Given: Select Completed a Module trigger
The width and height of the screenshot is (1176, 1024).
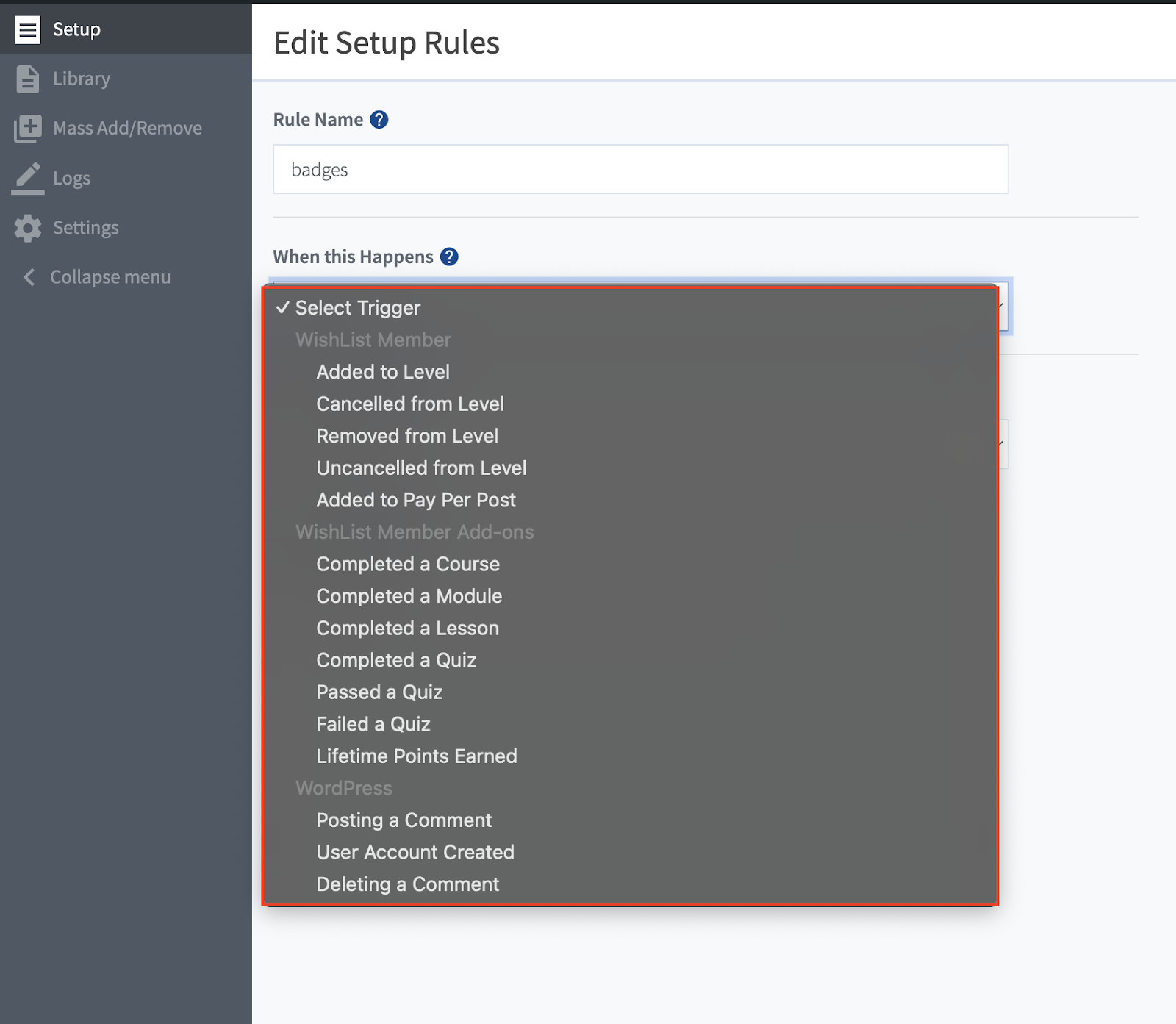Looking at the screenshot, I should tap(630, 596).
